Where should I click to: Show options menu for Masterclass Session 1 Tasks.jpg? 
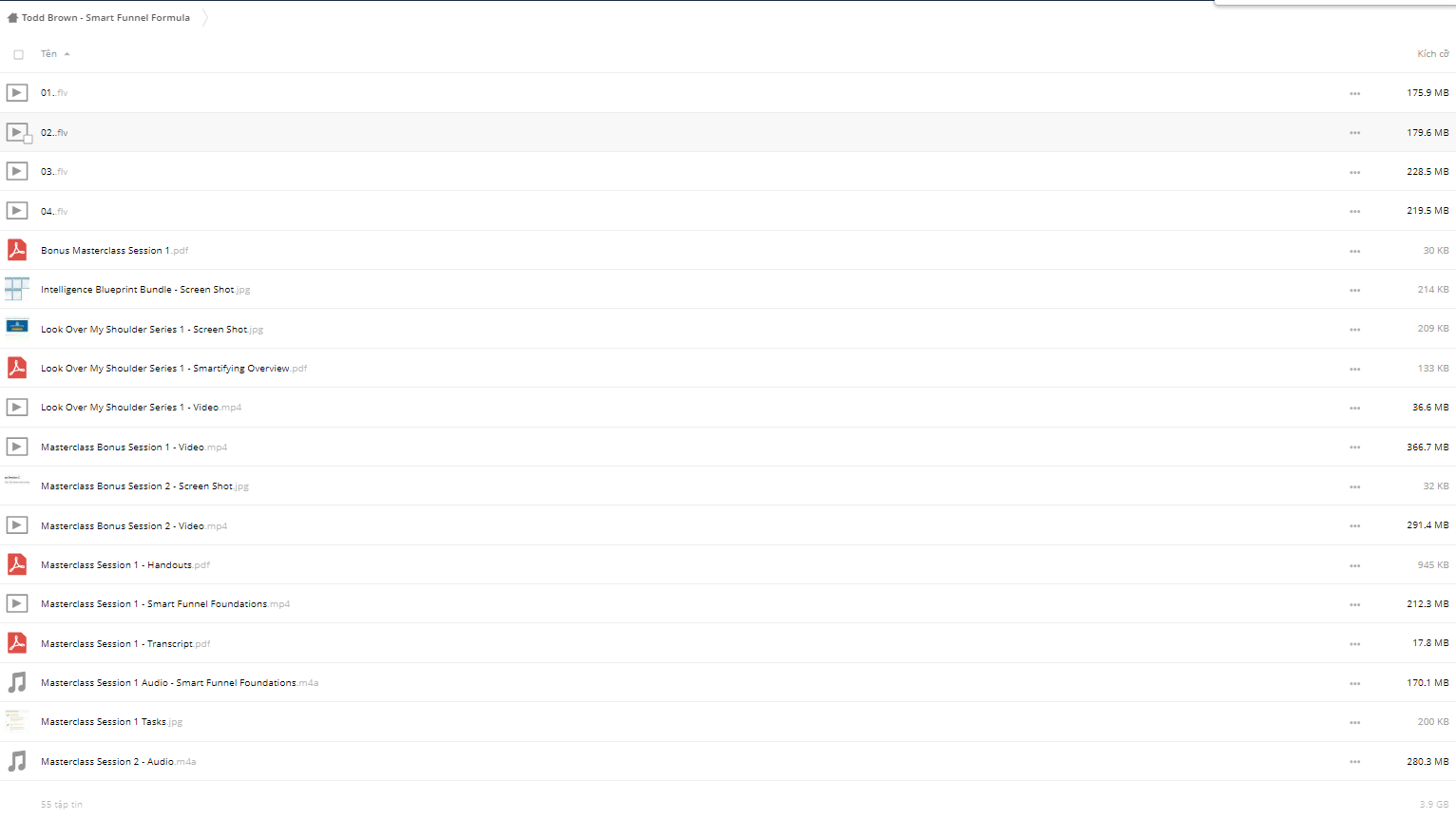(1354, 722)
